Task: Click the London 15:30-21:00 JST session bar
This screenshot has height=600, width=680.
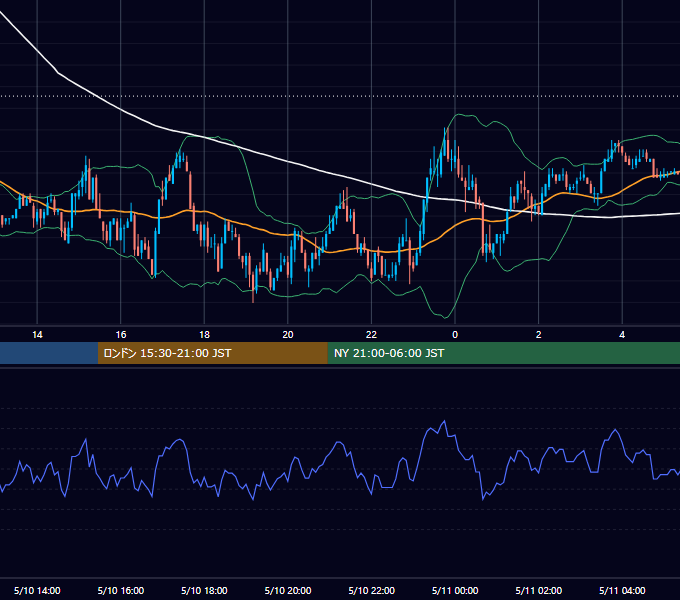Action: click(x=212, y=353)
